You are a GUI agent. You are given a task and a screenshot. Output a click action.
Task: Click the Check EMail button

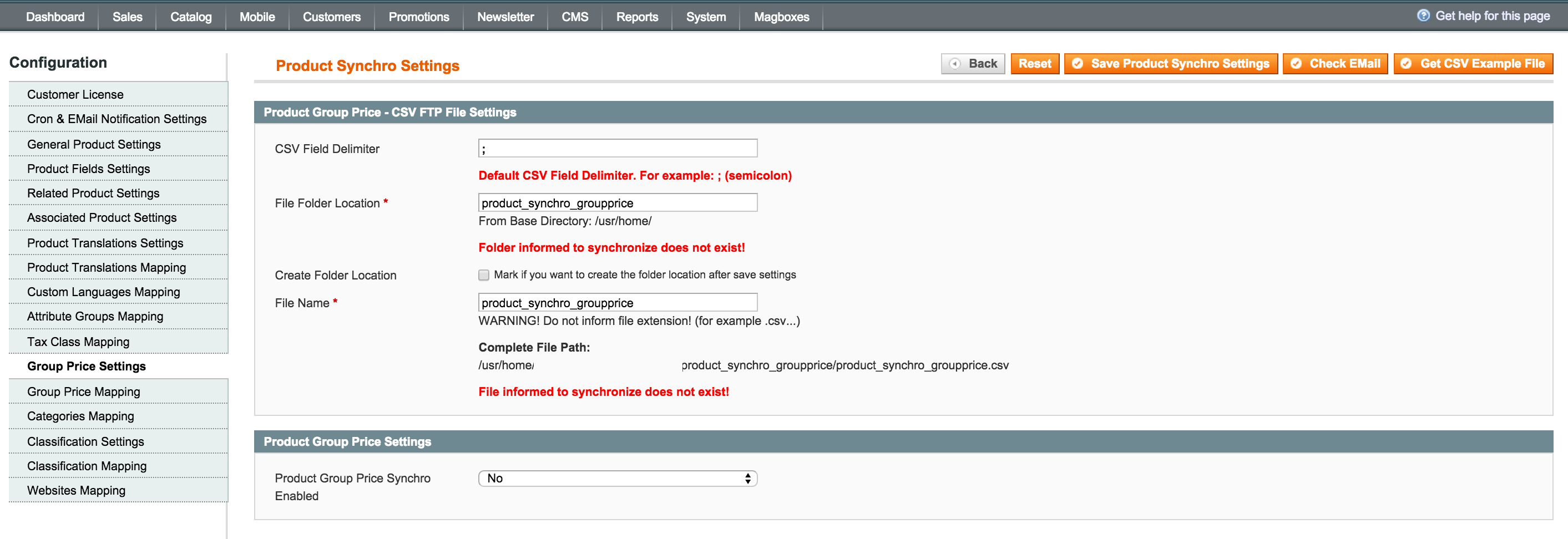click(1335, 63)
